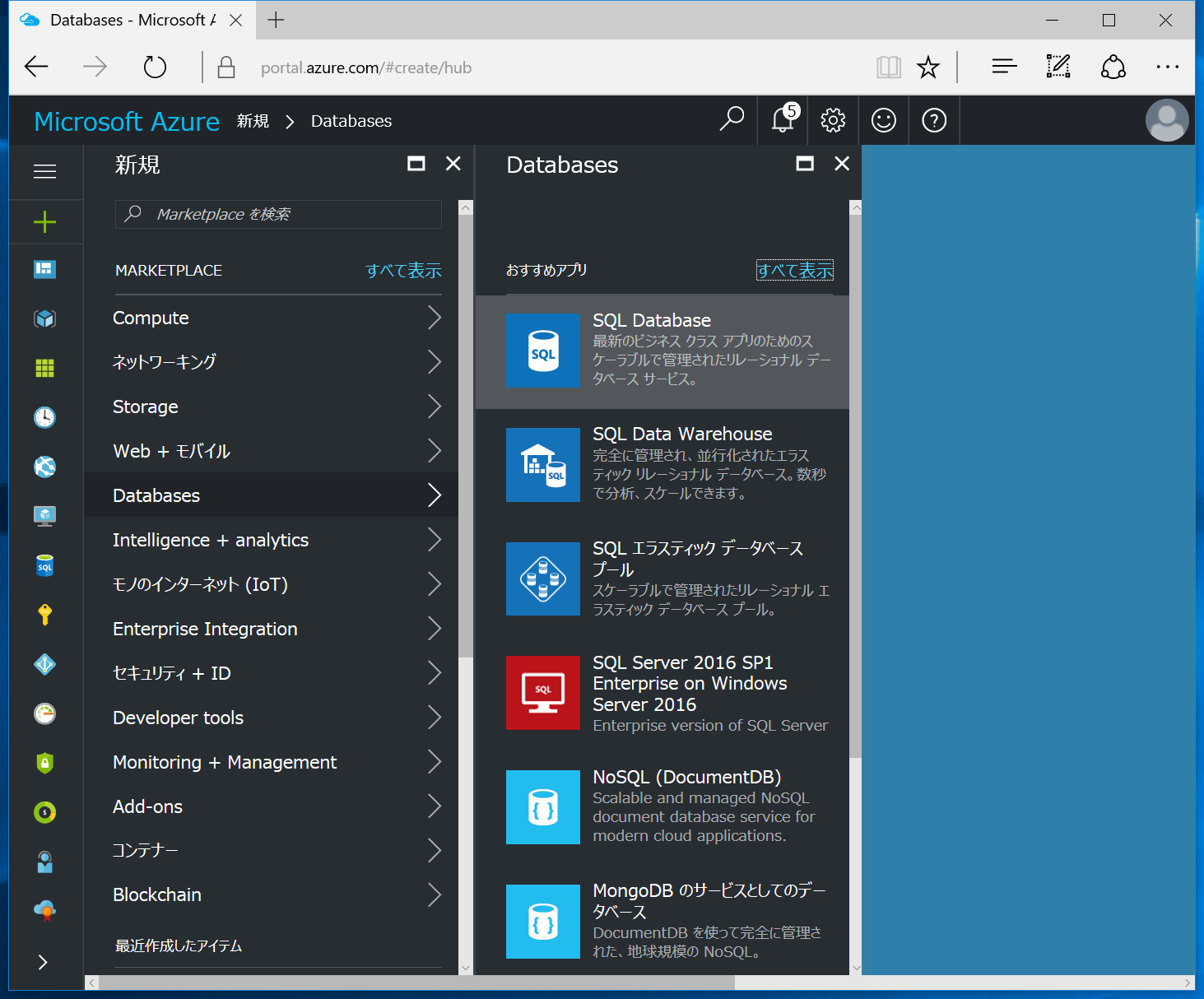Open Billing green circle icon
Image resolution: width=1204 pixels, height=999 pixels.
click(44, 812)
